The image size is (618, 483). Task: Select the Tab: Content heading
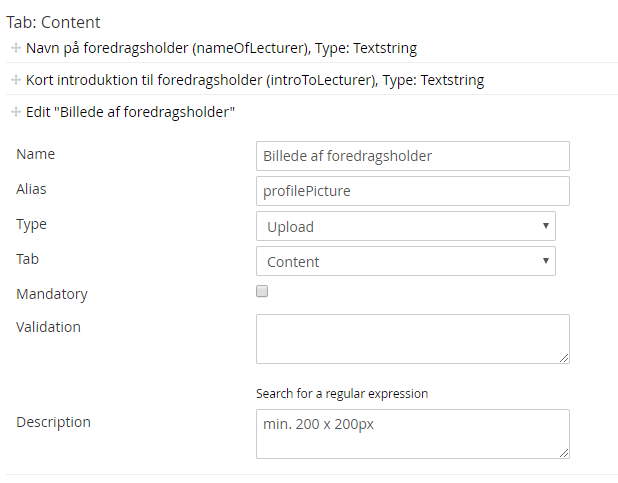[54, 22]
